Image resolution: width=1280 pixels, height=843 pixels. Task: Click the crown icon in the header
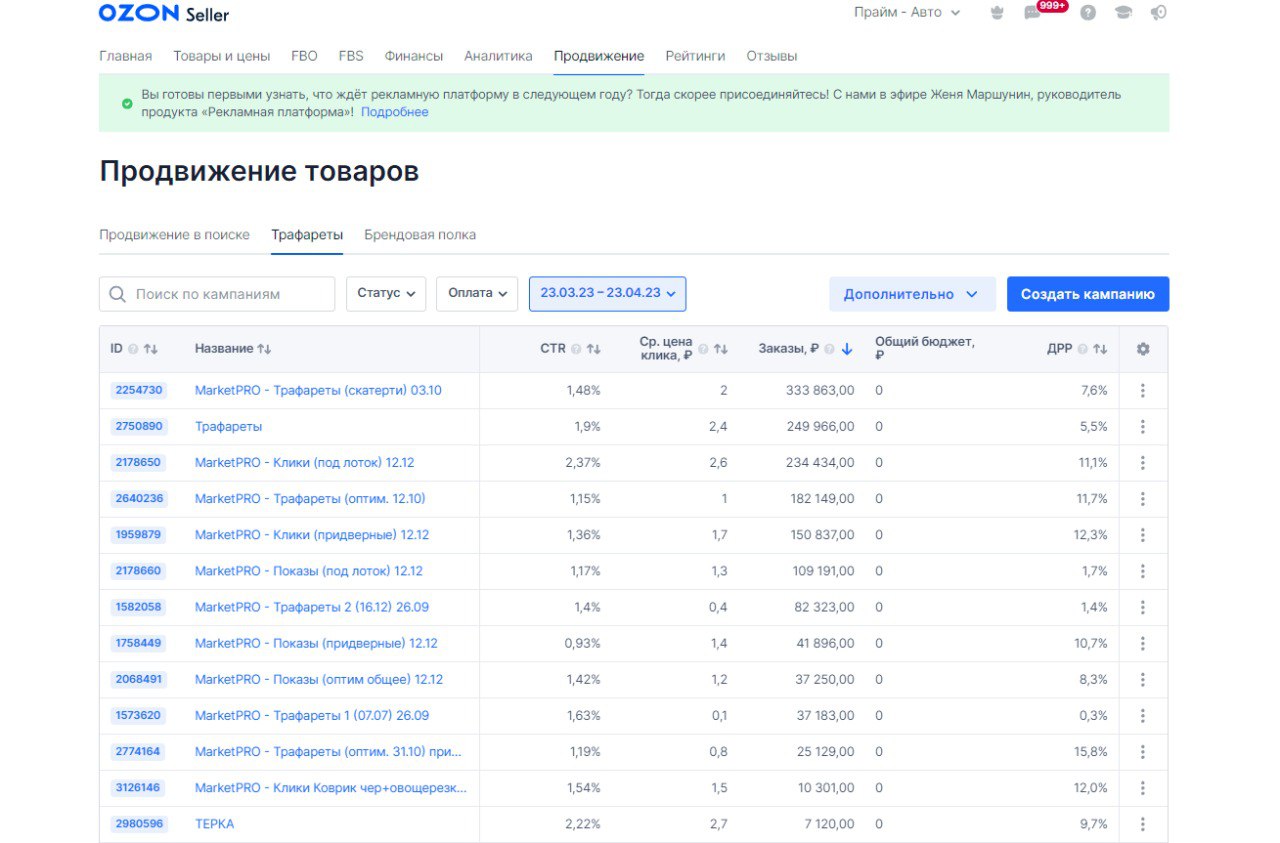(x=996, y=13)
